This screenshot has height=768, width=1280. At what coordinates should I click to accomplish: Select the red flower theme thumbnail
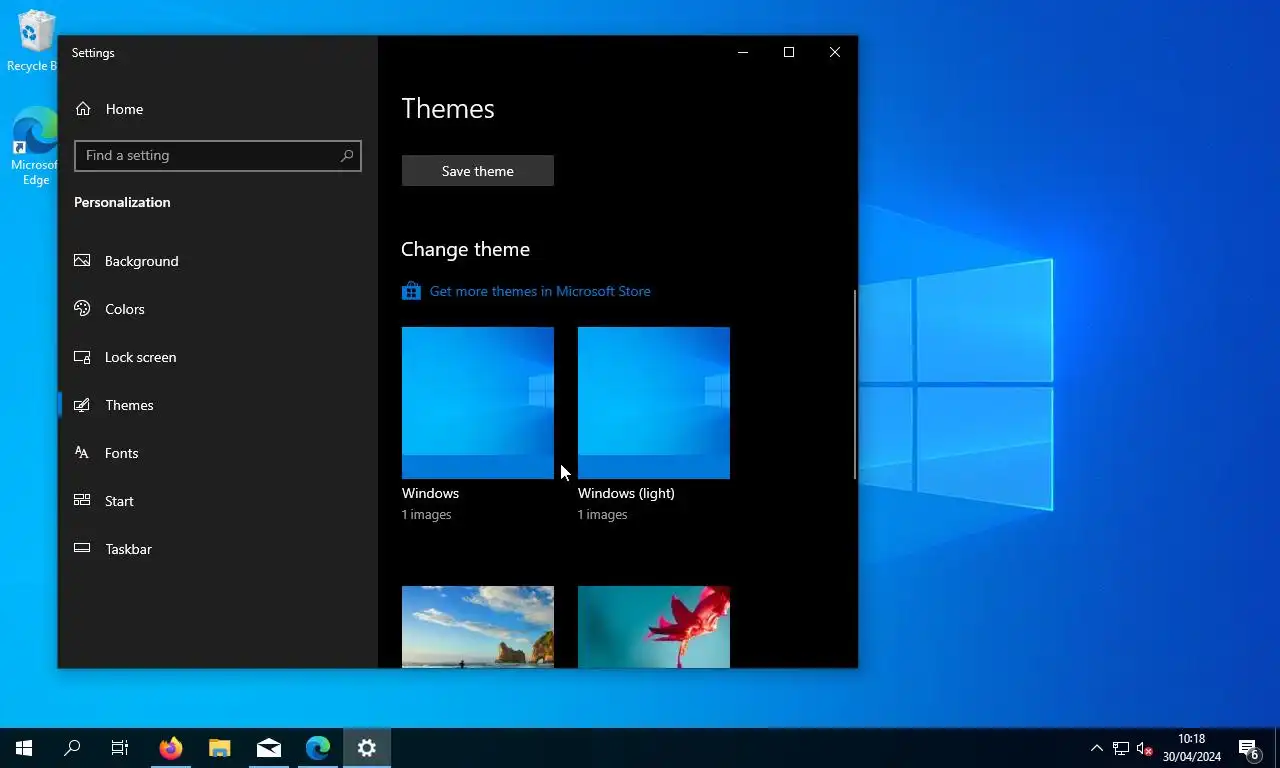[654, 627]
